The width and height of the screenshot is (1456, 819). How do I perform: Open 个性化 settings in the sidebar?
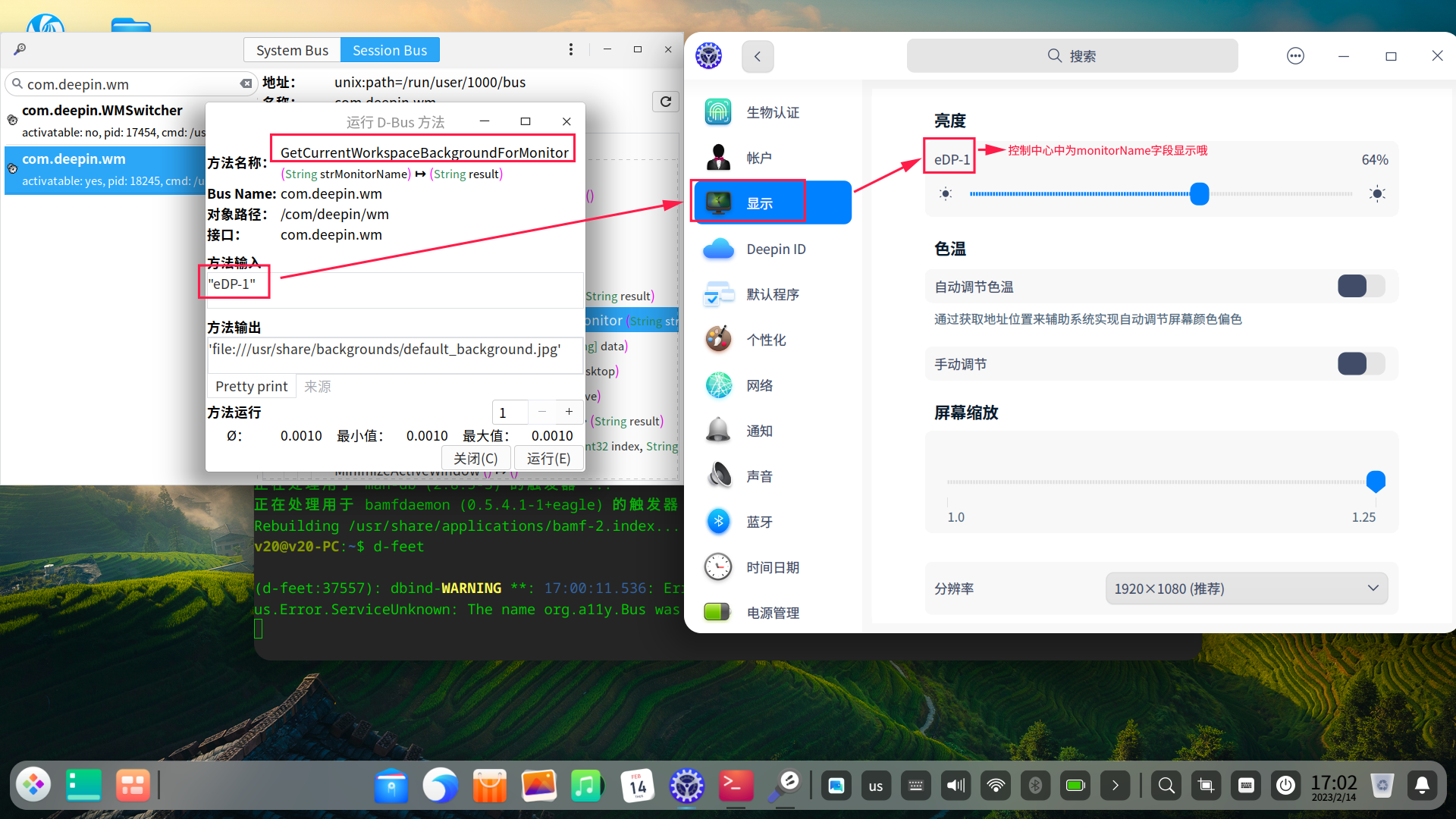pos(766,339)
